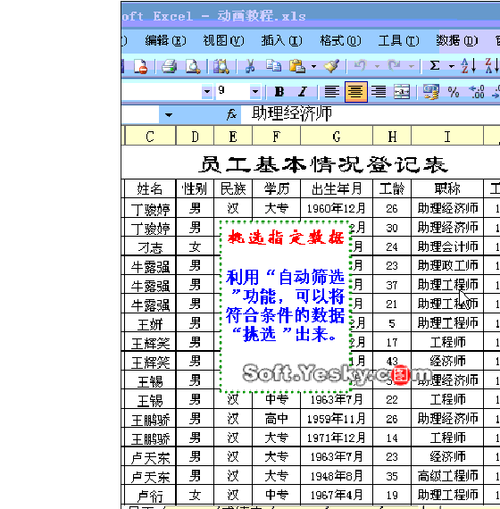Click the 职称 header cell

(448, 189)
